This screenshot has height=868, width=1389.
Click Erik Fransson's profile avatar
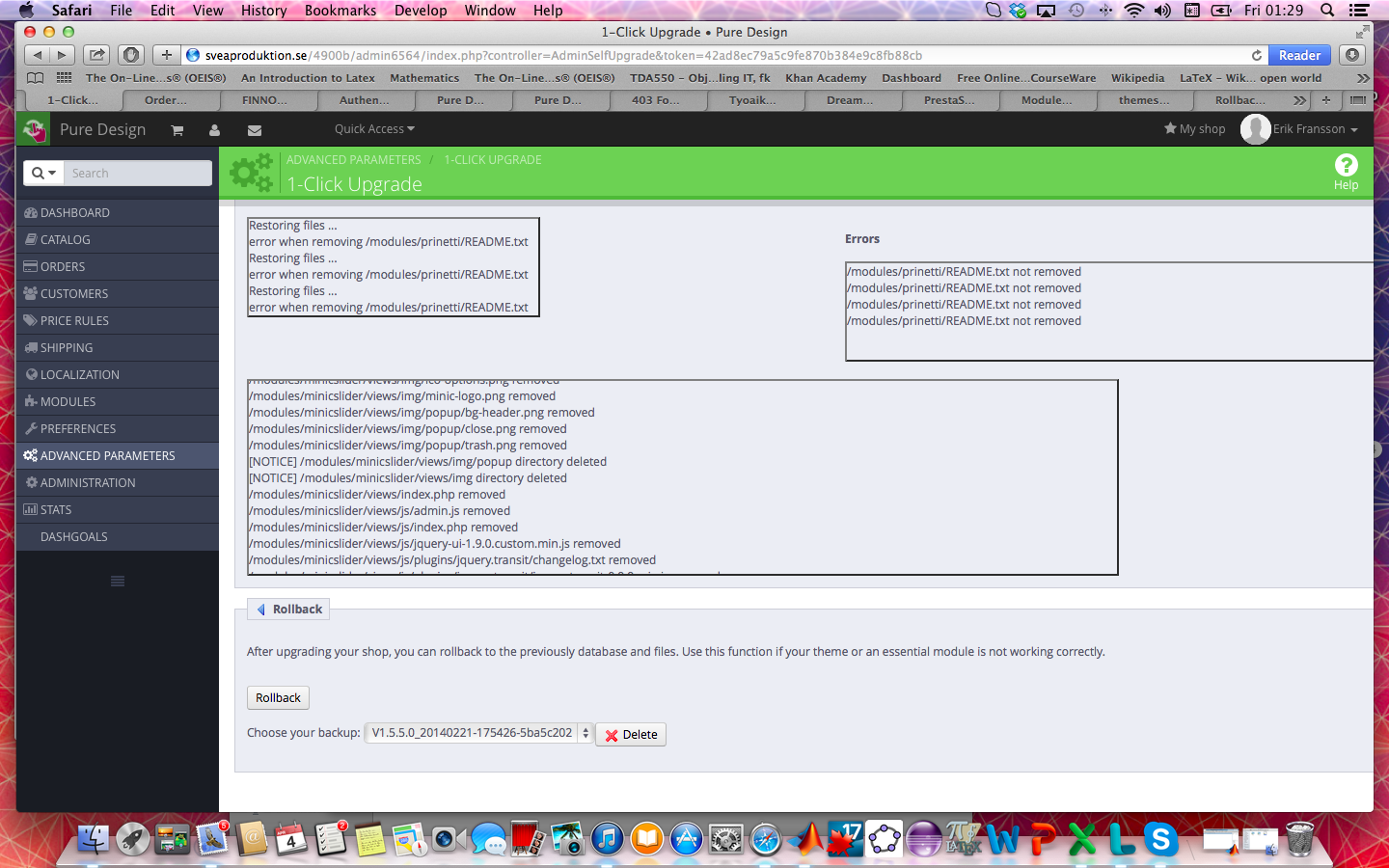(x=1255, y=129)
